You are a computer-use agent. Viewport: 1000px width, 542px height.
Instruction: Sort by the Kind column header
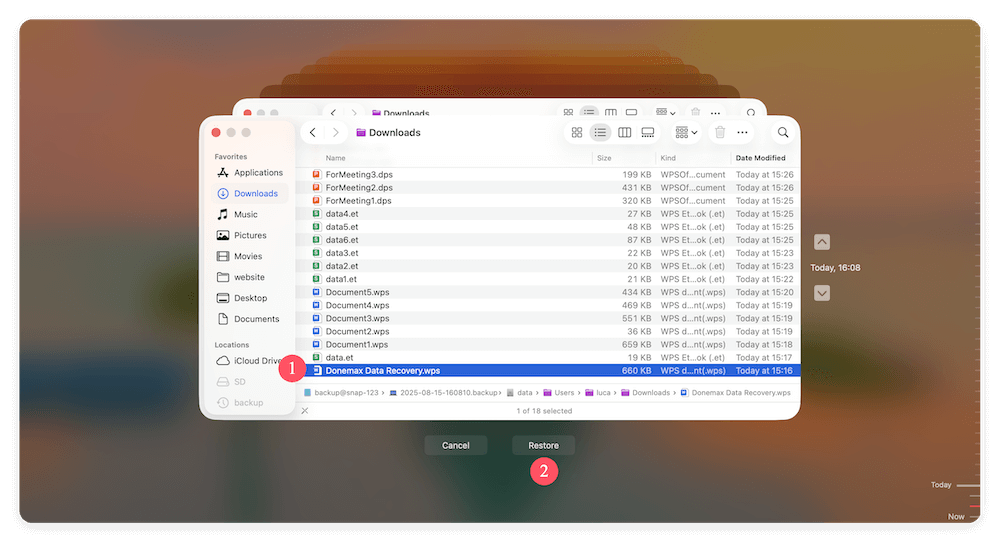pyautogui.click(x=668, y=158)
